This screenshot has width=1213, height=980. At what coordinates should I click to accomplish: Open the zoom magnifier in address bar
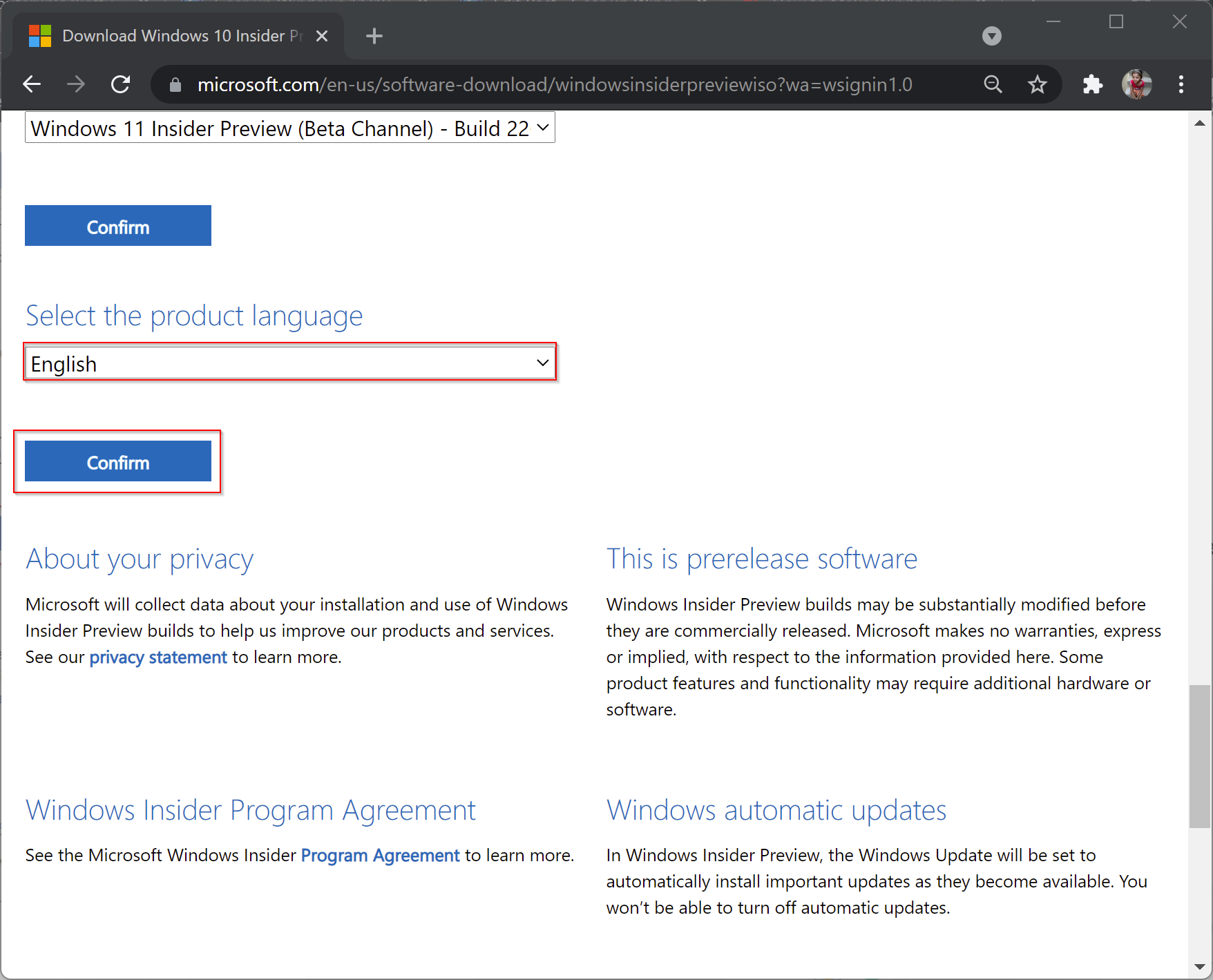coord(993,84)
